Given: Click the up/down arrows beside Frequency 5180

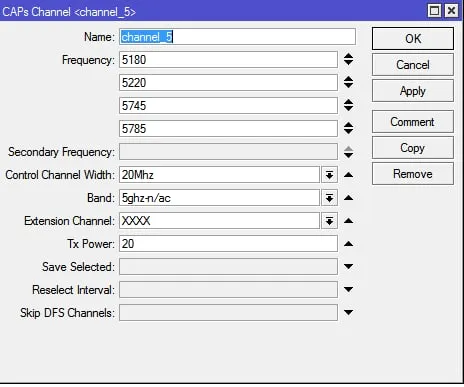Looking at the screenshot, I should pos(348,59).
